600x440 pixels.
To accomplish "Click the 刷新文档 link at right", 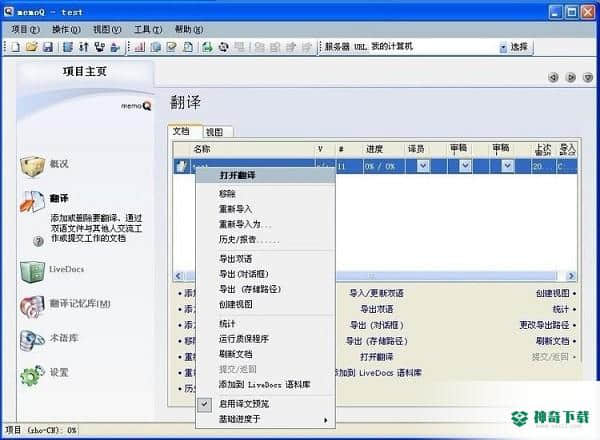I will coord(553,341).
